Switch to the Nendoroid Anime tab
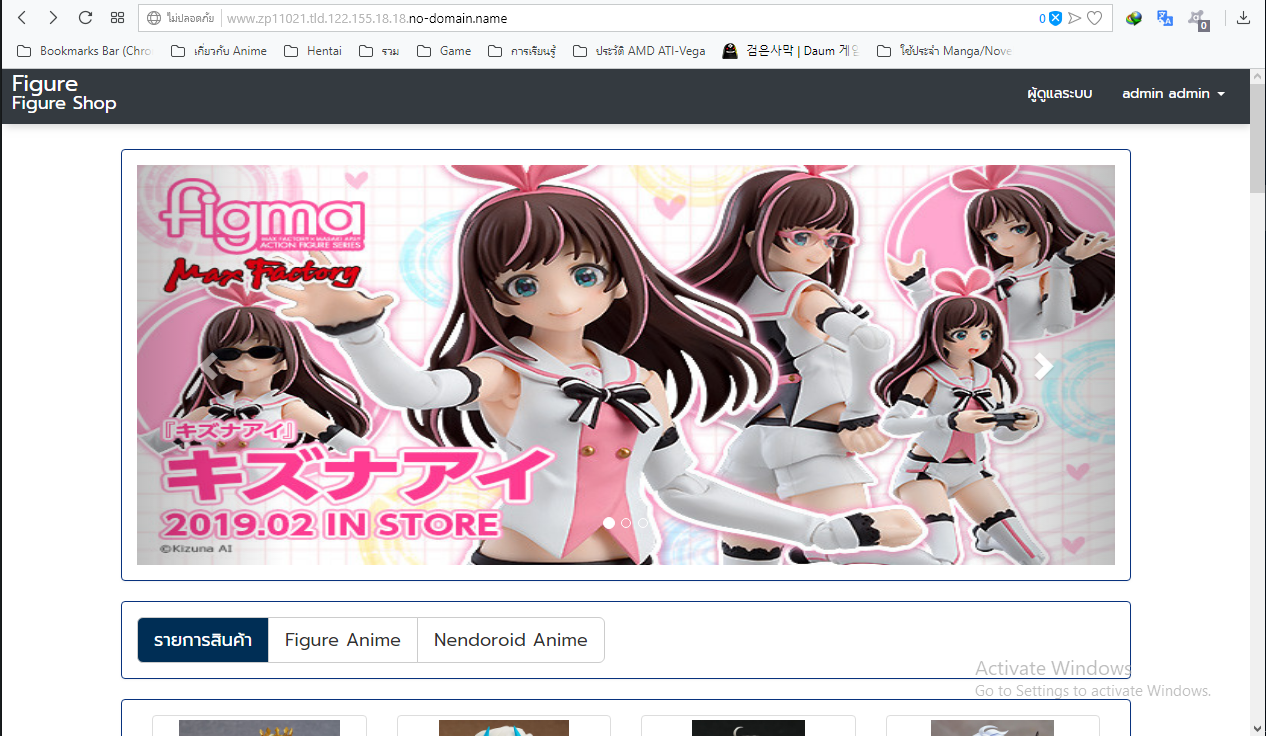The height and width of the screenshot is (736, 1266). [x=511, y=640]
